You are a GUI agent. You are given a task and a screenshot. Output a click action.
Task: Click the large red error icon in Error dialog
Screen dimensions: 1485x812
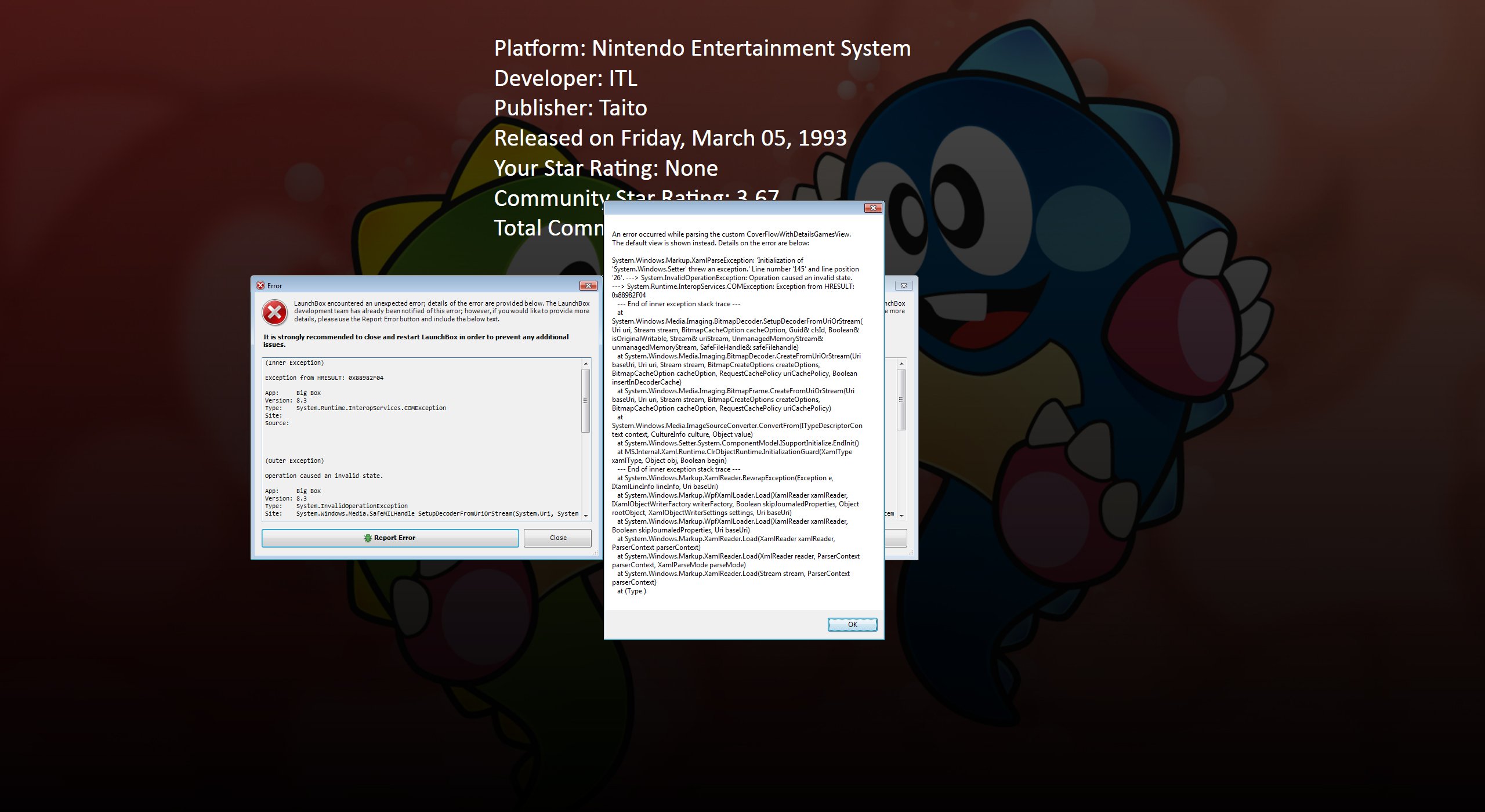click(x=274, y=313)
